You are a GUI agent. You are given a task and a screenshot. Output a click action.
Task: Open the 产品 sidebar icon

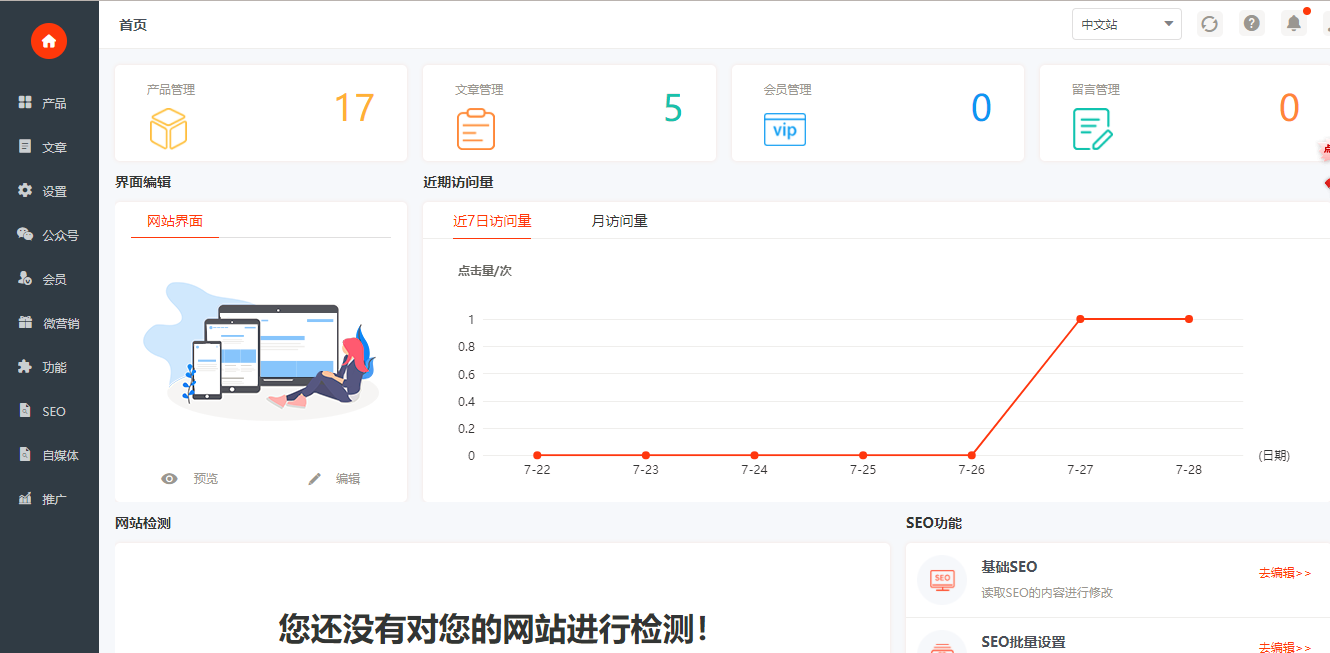[25, 103]
